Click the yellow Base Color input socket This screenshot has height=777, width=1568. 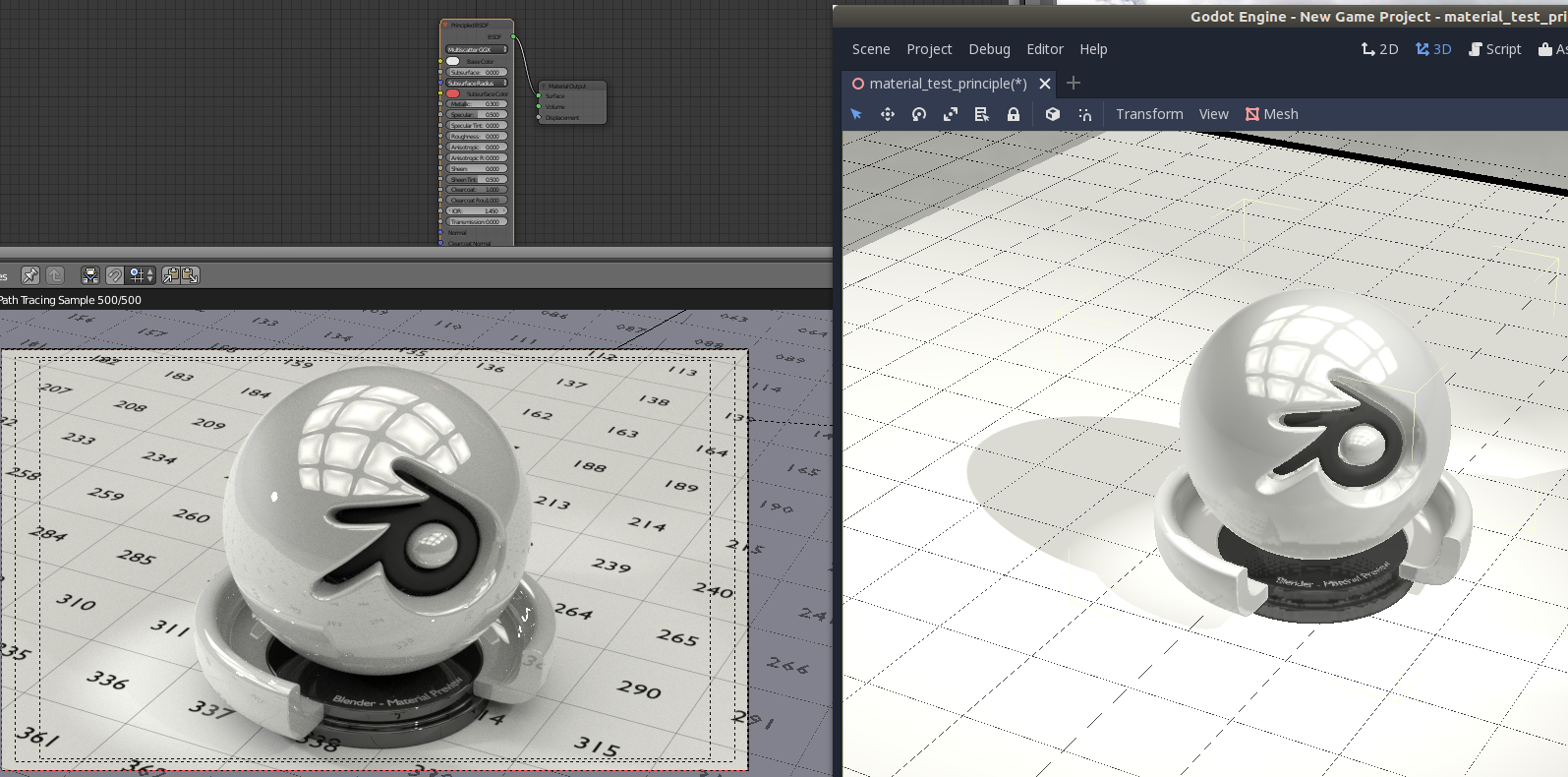coord(440,61)
